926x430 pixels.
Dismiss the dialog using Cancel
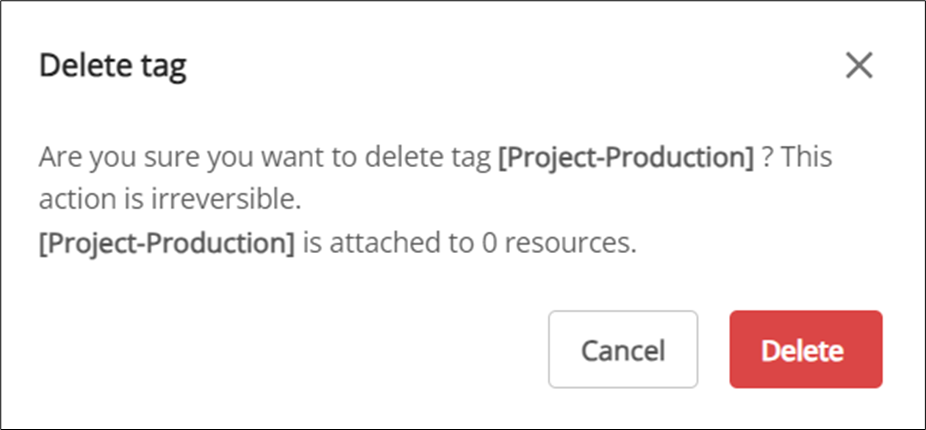point(622,350)
